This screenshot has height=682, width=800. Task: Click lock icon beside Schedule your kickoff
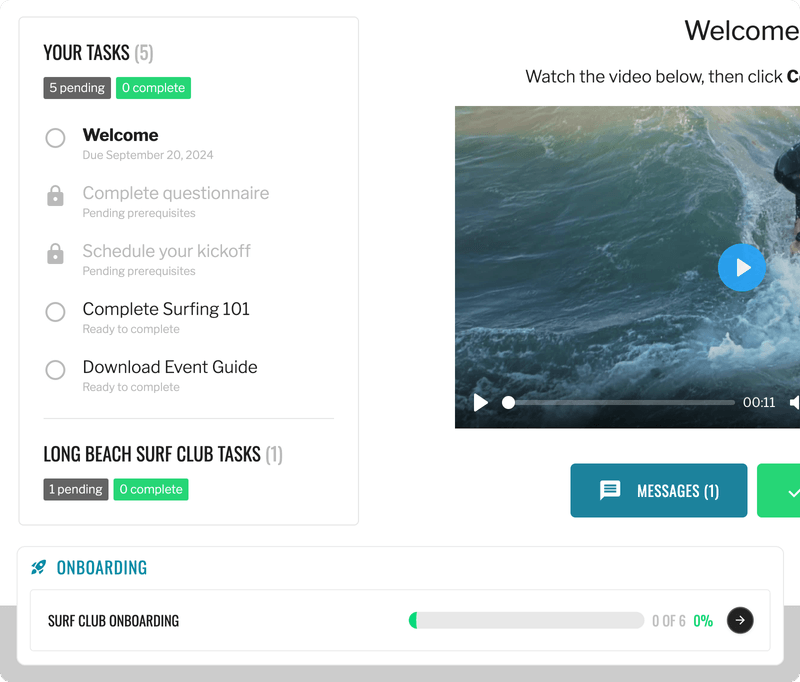(55, 254)
